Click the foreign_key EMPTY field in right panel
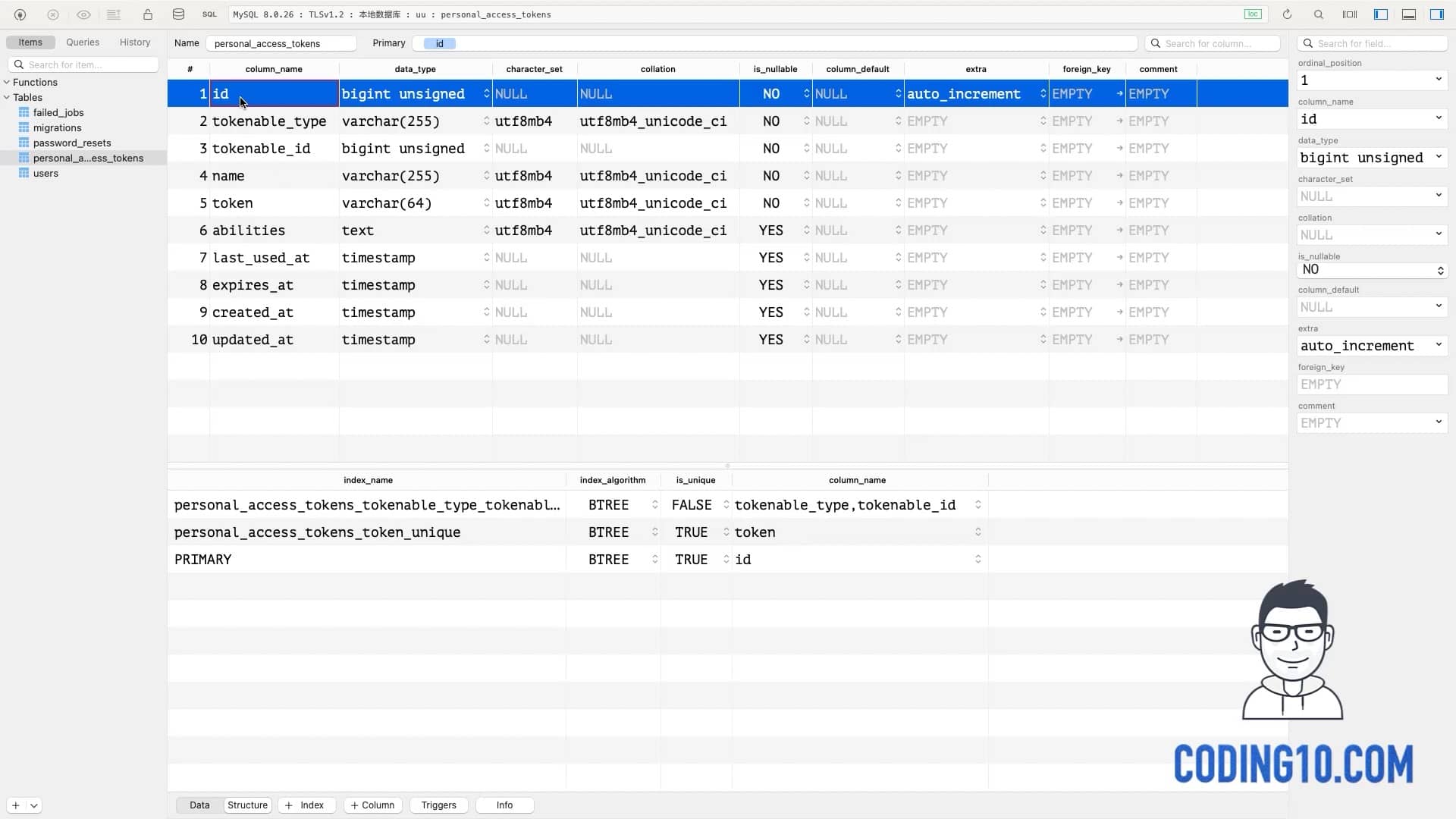 [1372, 384]
